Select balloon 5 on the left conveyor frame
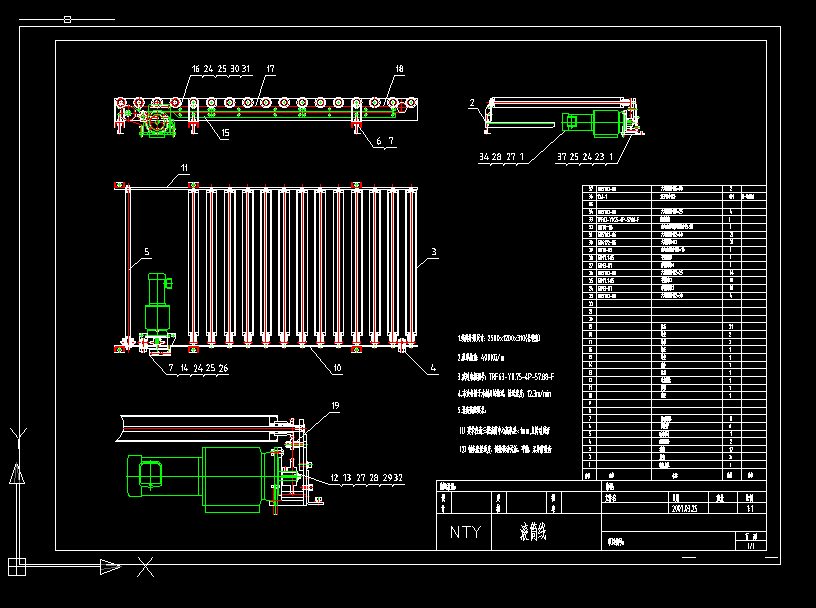The width and height of the screenshot is (816, 608). click(x=145, y=253)
